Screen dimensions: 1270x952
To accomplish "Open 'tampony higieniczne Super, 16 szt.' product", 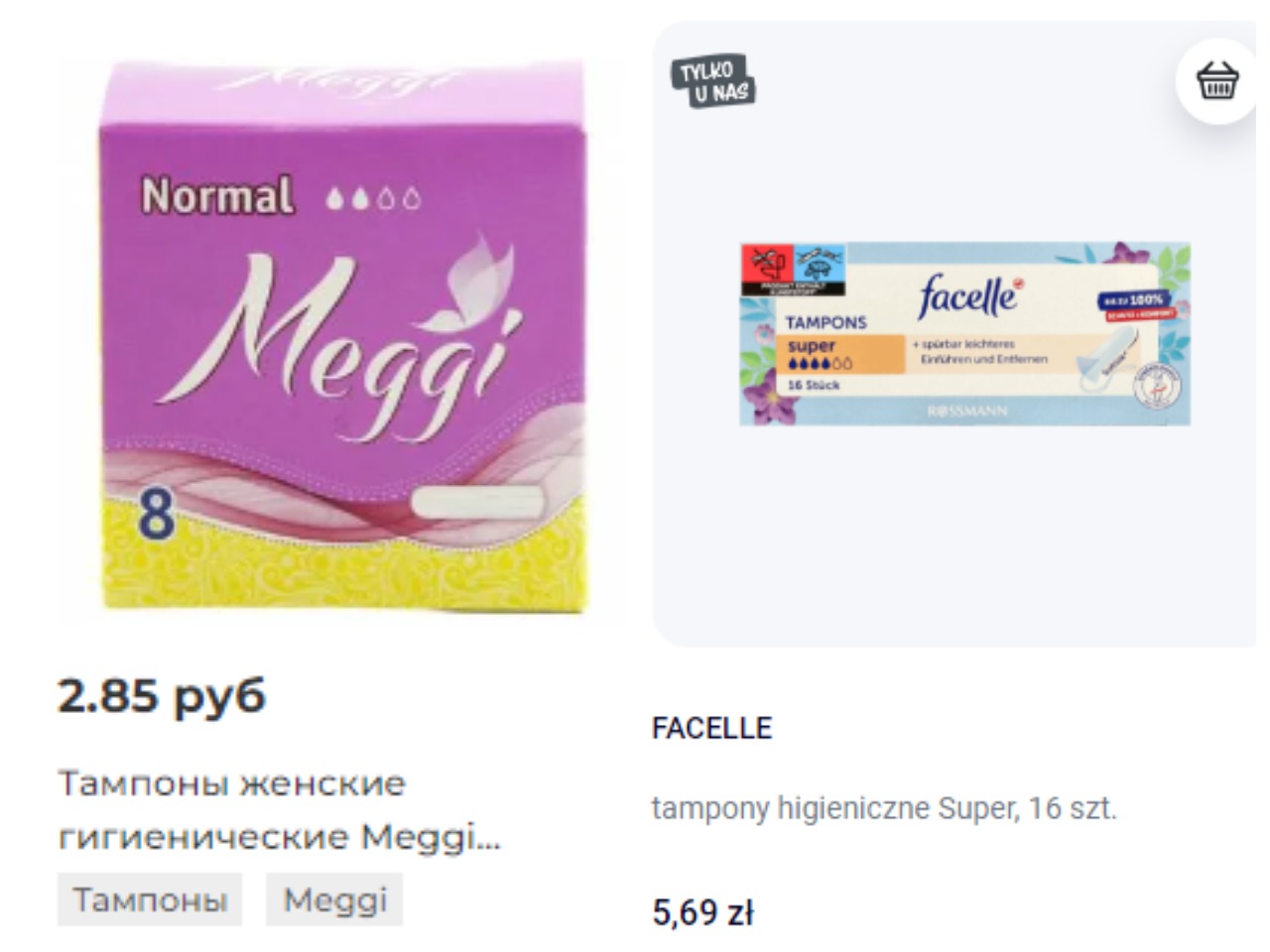I will [x=884, y=808].
